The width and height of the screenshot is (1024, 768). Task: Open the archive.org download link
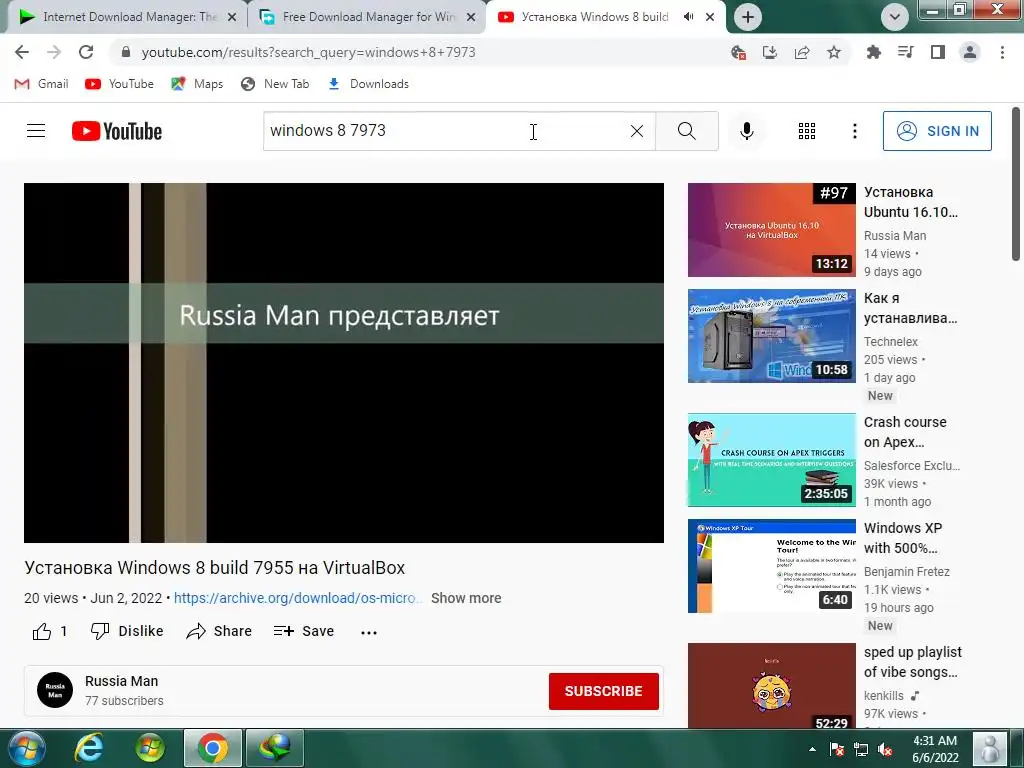click(x=298, y=598)
